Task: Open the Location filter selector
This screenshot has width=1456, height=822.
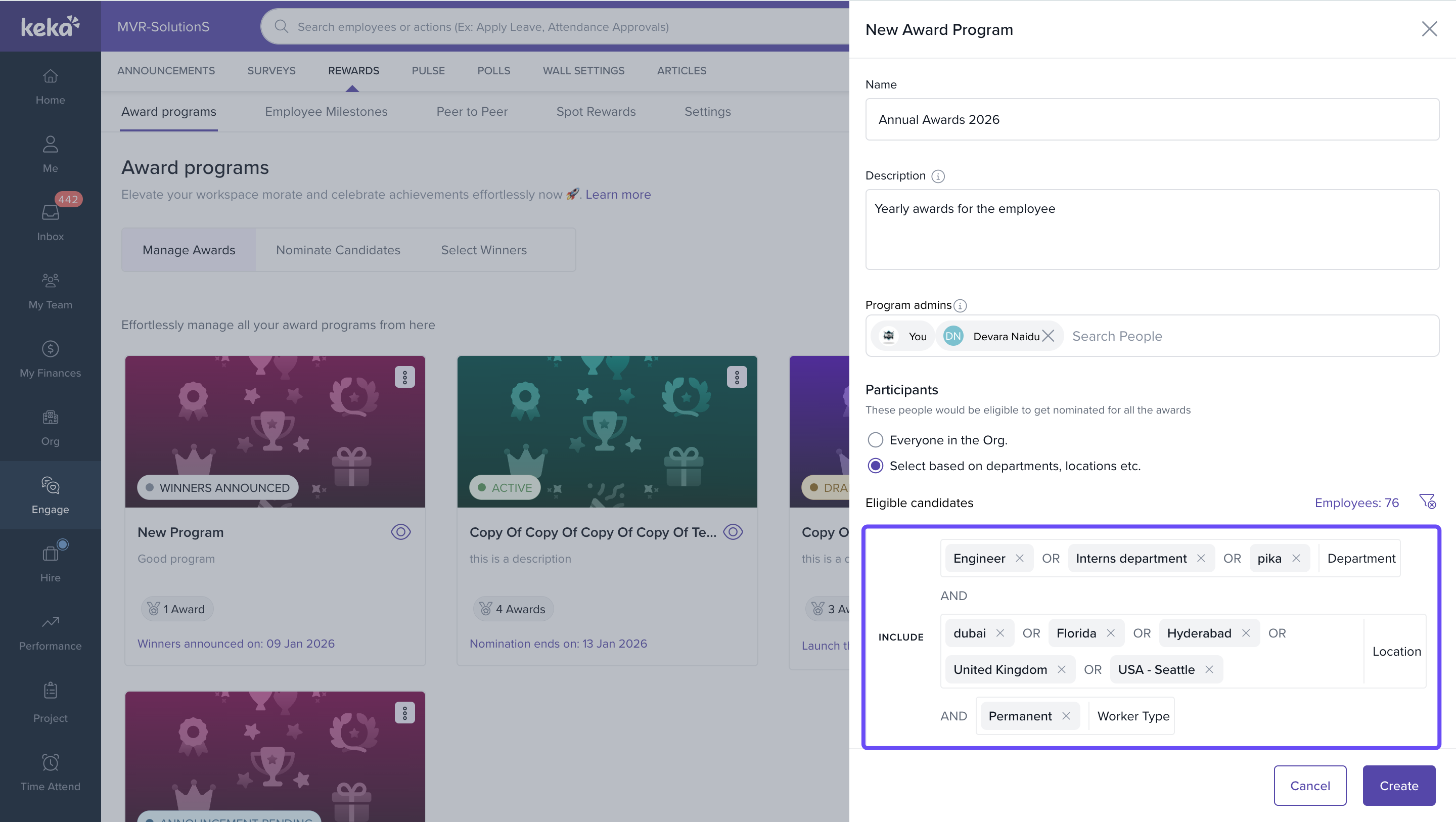Action: (x=1396, y=651)
